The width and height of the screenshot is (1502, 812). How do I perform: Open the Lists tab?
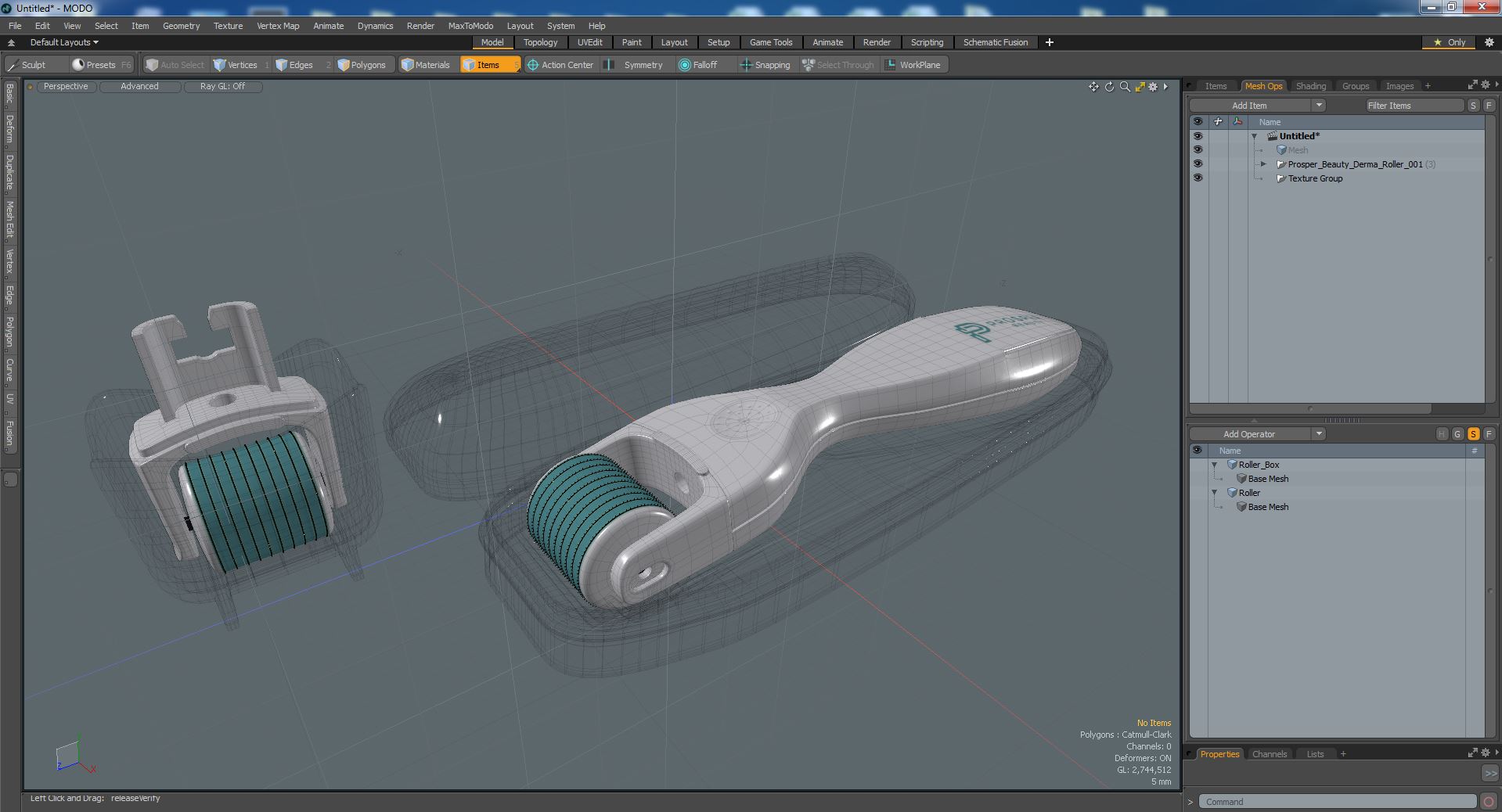(x=1315, y=754)
